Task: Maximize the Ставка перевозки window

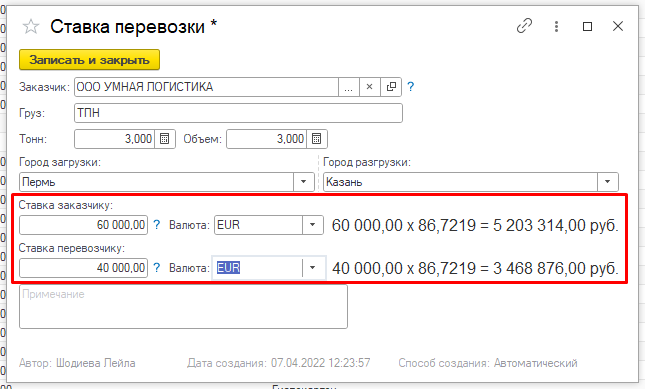Action: click(587, 27)
